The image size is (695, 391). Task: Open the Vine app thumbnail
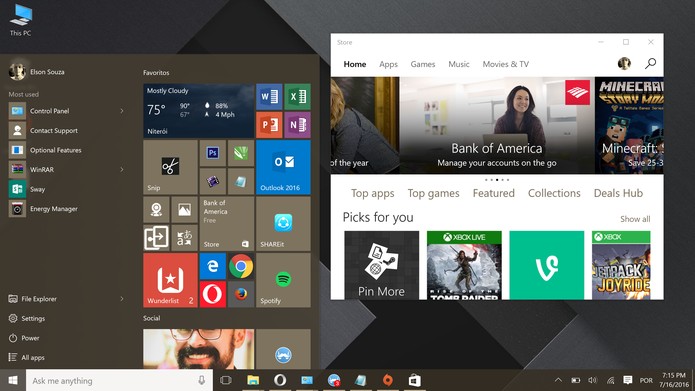547,265
